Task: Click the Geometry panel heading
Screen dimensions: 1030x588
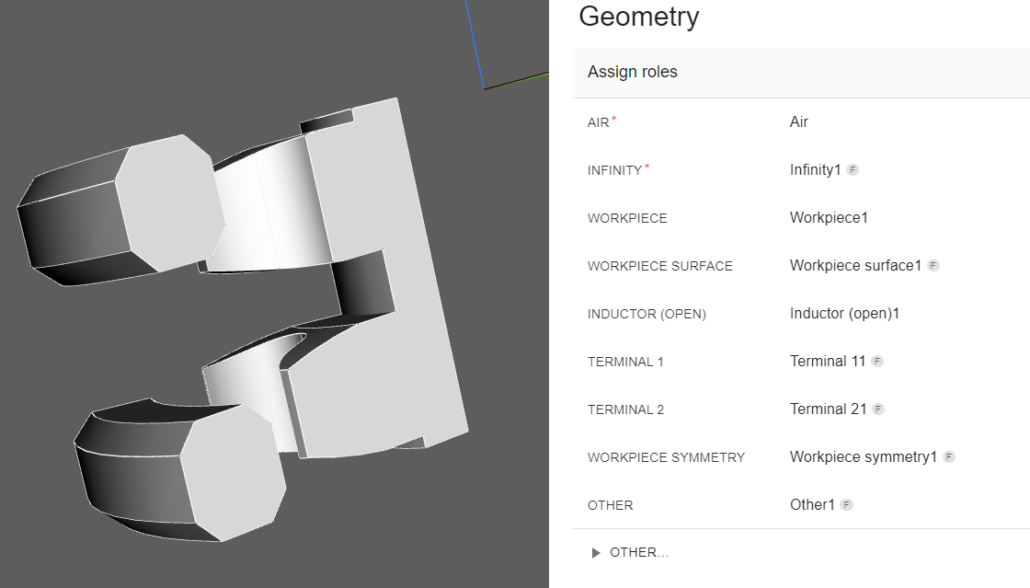Action: point(638,17)
